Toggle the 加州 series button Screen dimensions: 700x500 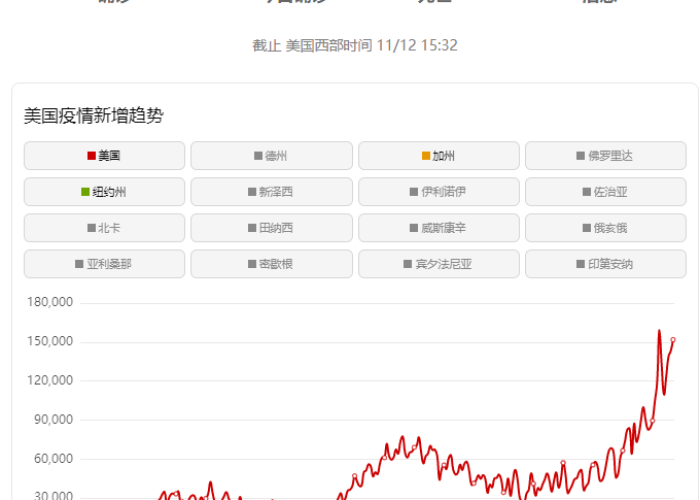pos(439,156)
